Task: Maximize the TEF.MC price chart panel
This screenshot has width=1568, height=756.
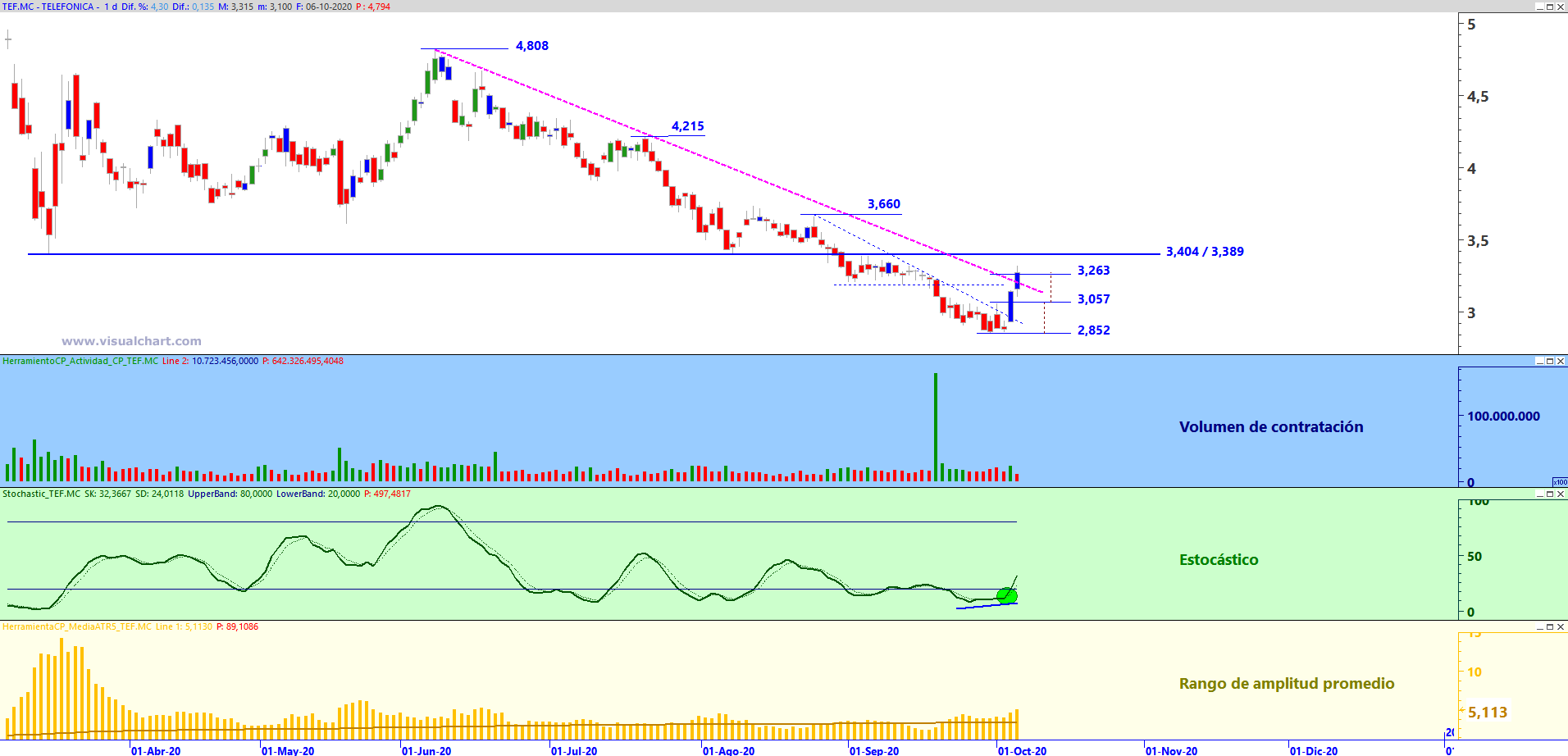Action: 1550,7
